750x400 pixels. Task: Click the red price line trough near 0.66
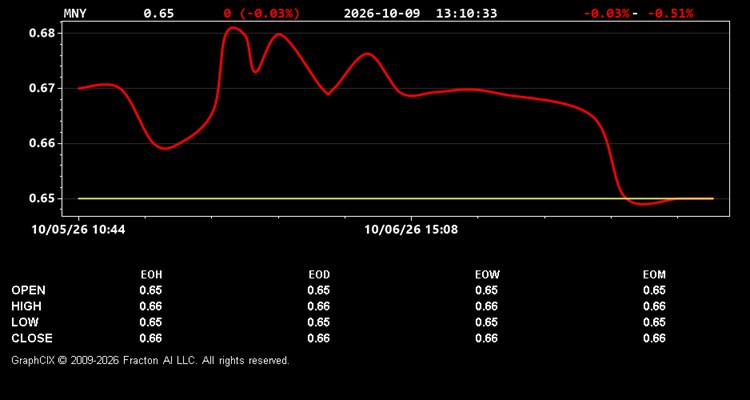click(x=165, y=148)
